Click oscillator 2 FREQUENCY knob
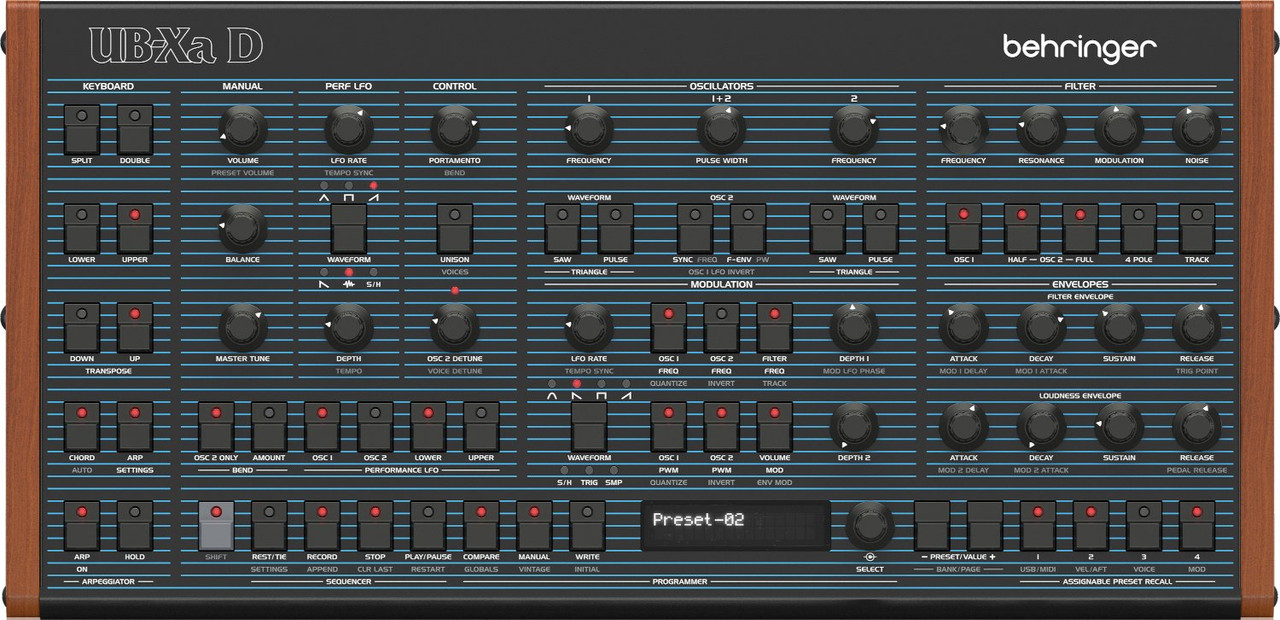The width and height of the screenshot is (1280, 620). click(853, 129)
